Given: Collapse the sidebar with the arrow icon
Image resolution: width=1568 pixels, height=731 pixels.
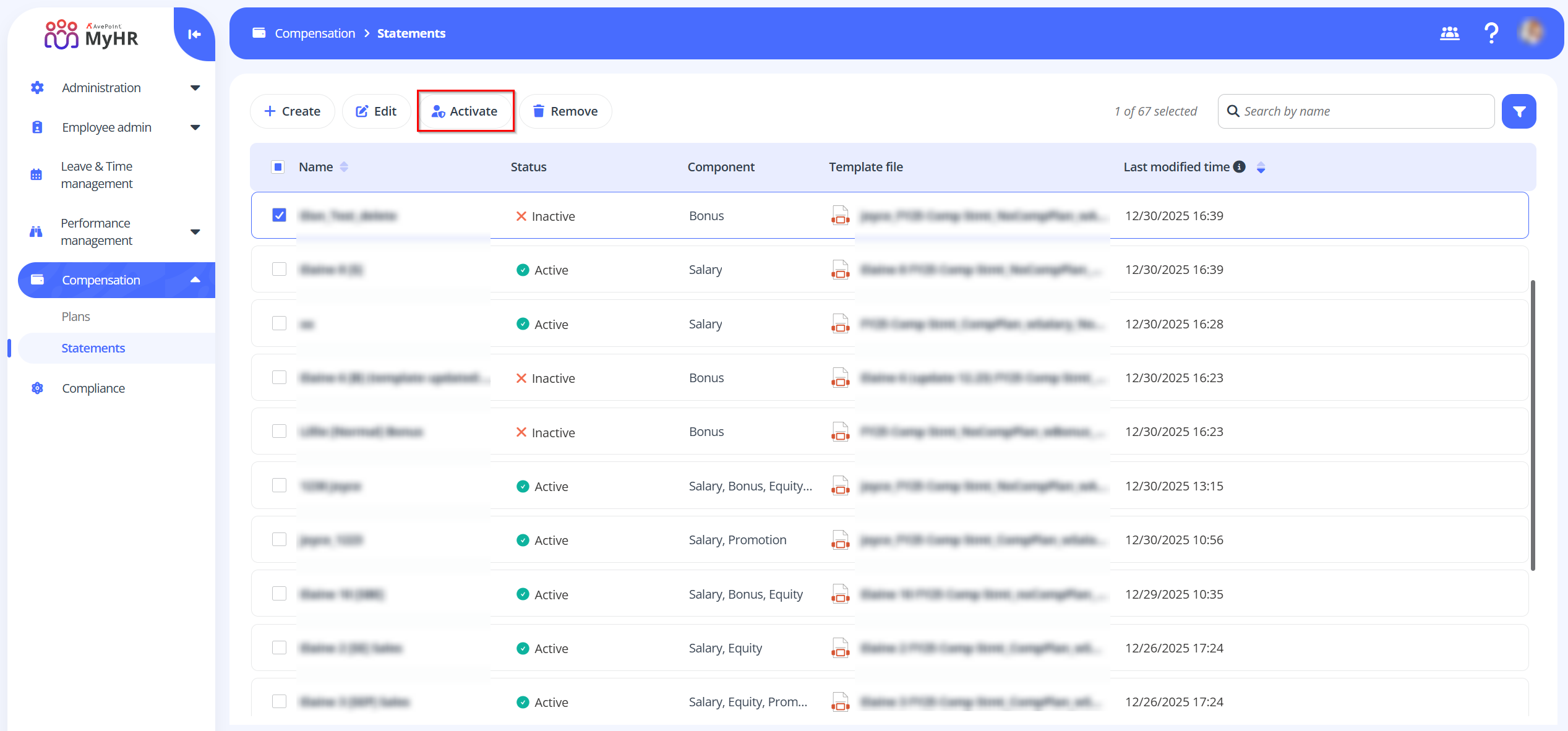Looking at the screenshot, I should (194, 35).
